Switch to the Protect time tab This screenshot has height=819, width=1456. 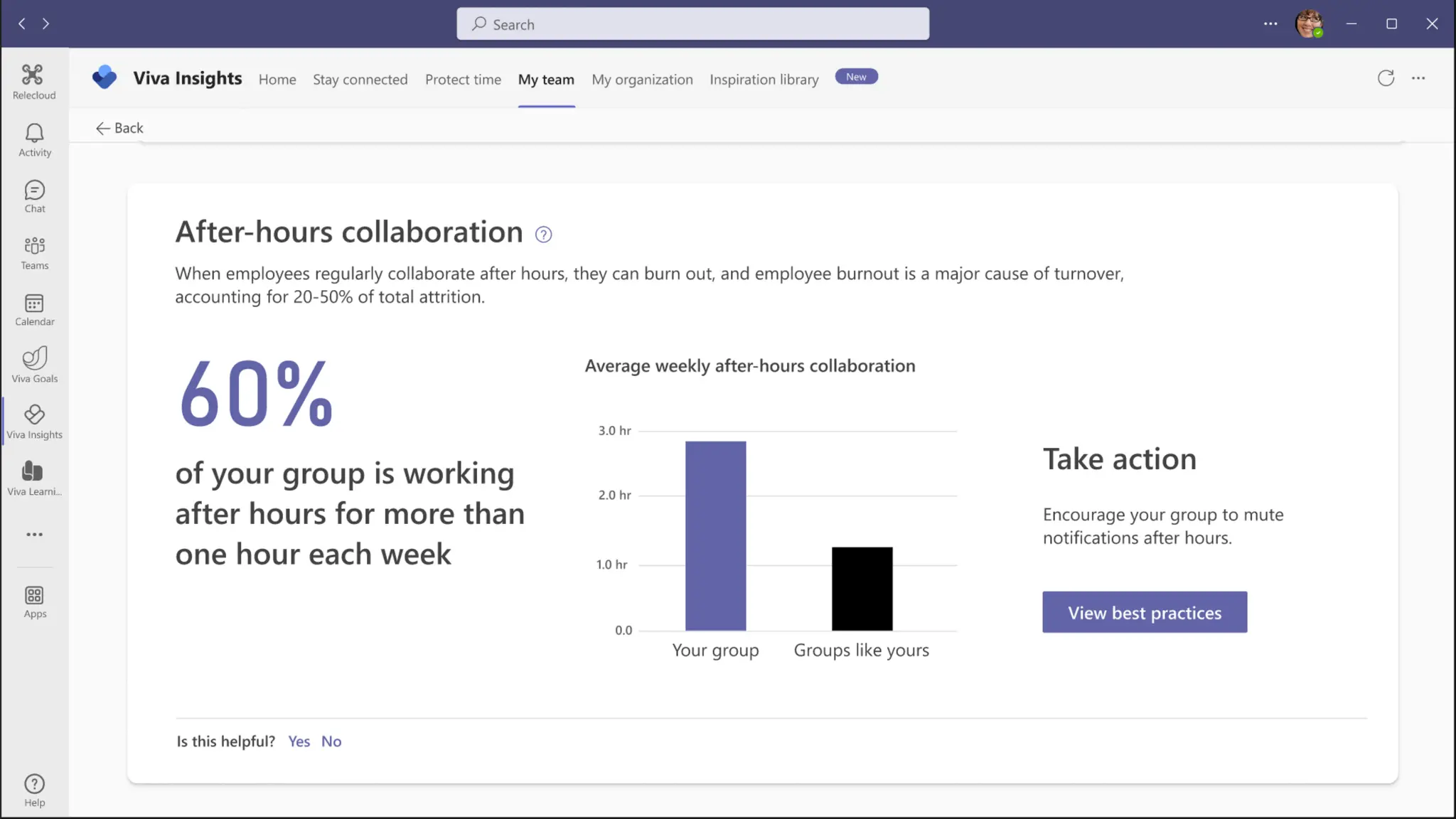coord(463,80)
